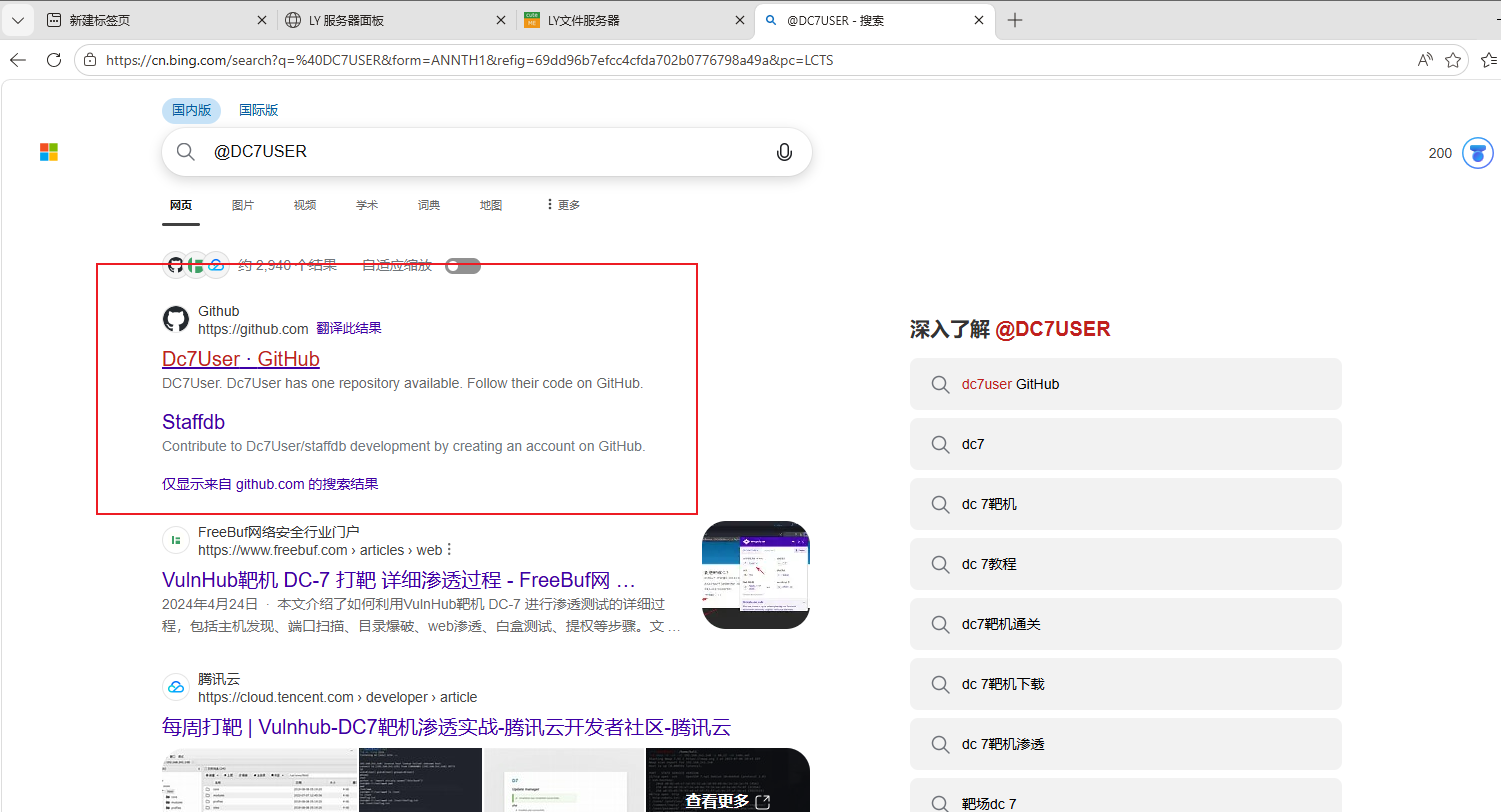
Task: Close the LY文件服务器 tab
Action: 740,20
